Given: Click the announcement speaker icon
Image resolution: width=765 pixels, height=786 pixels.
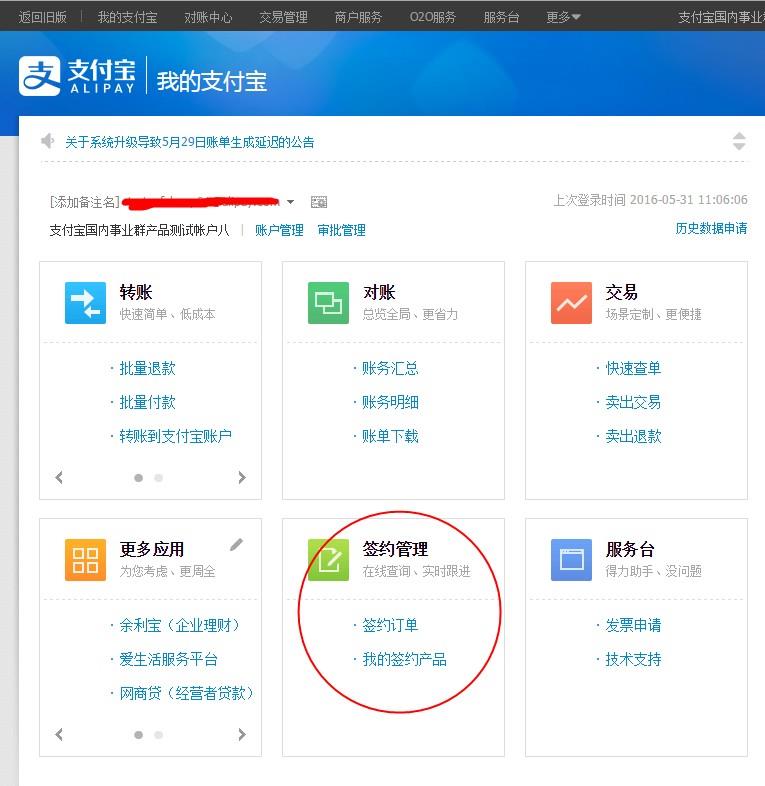Looking at the screenshot, I should click(x=48, y=141).
